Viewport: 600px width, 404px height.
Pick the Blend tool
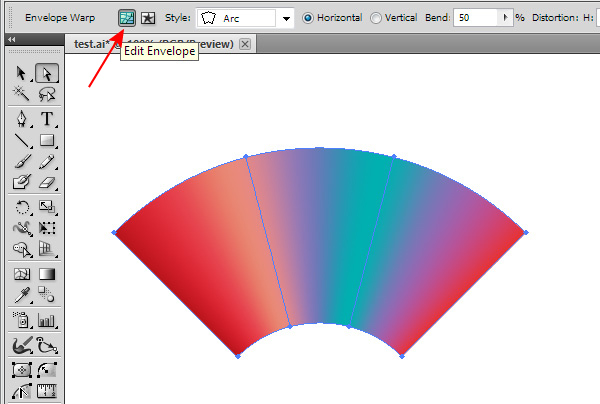click(x=47, y=295)
